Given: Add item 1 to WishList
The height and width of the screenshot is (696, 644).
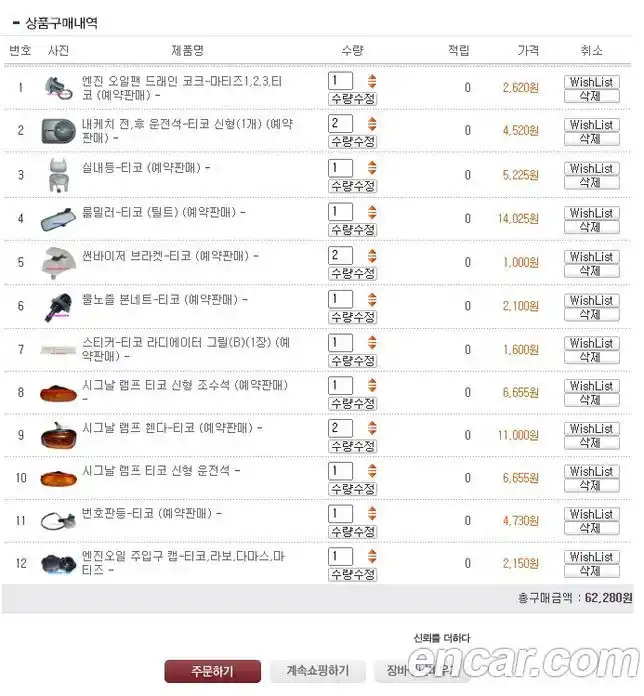Looking at the screenshot, I should tap(591, 81).
